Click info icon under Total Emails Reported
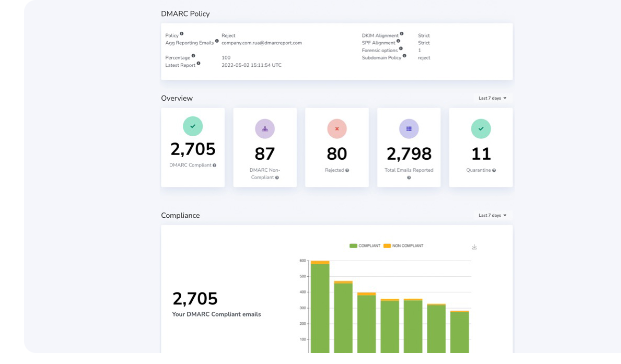This screenshot has height=364, width=621. coord(409,177)
